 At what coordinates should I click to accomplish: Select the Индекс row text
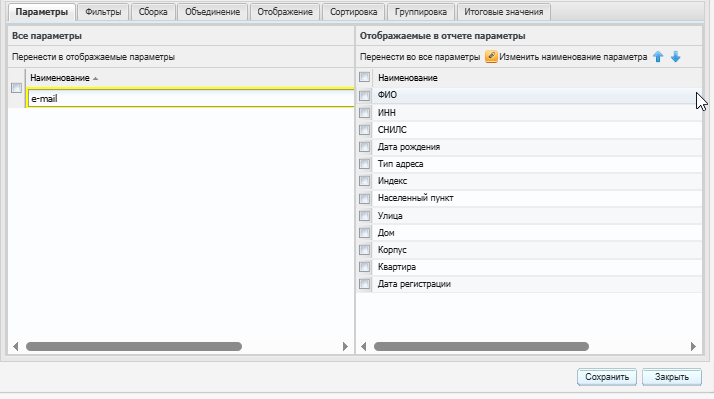(393, 181)
